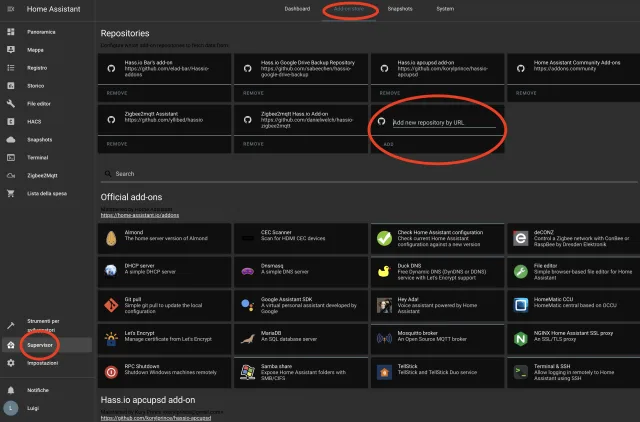Focus the Add new repository by URL field

click(x=443, y=123)
